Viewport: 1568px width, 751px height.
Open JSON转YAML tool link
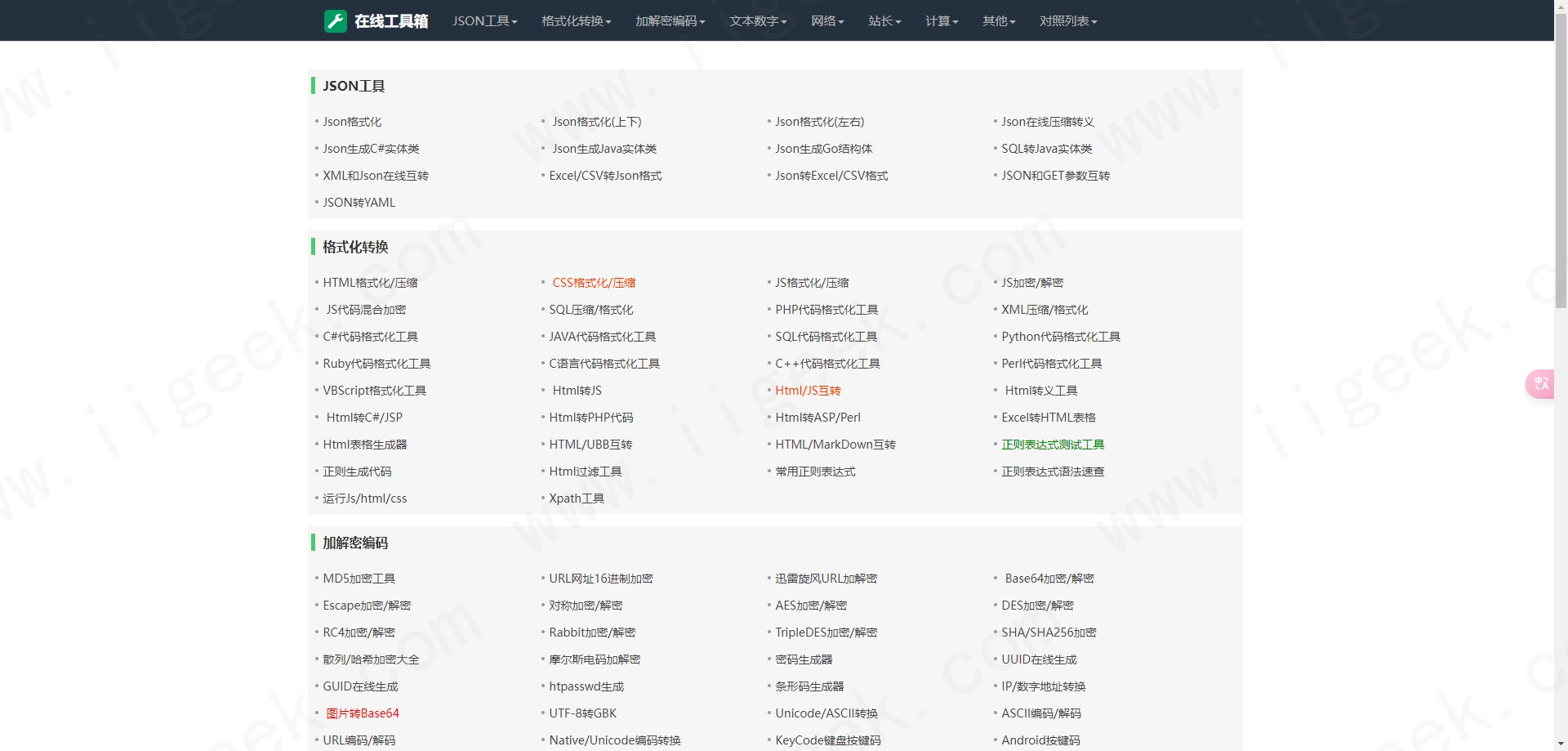359,203
